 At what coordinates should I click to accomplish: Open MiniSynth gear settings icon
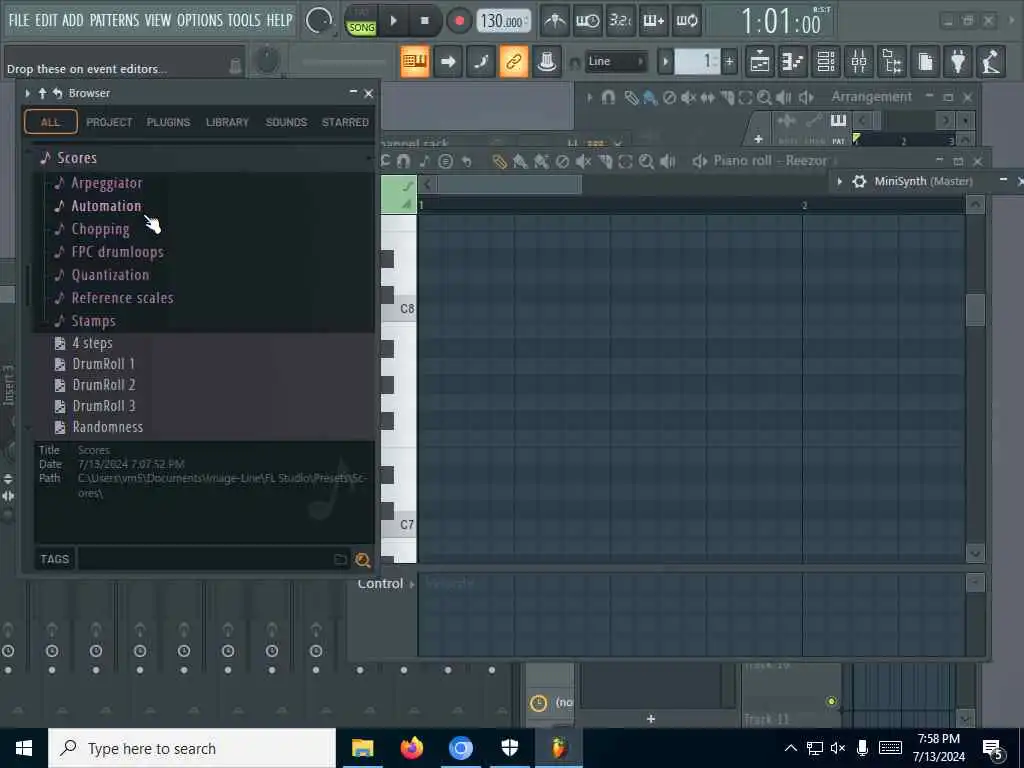[x=859, y=182]
